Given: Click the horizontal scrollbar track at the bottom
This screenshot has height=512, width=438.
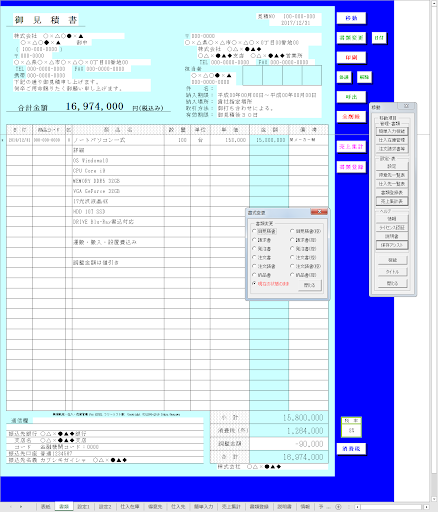Looking at the screenshot, I should click(x=392, y=507).
